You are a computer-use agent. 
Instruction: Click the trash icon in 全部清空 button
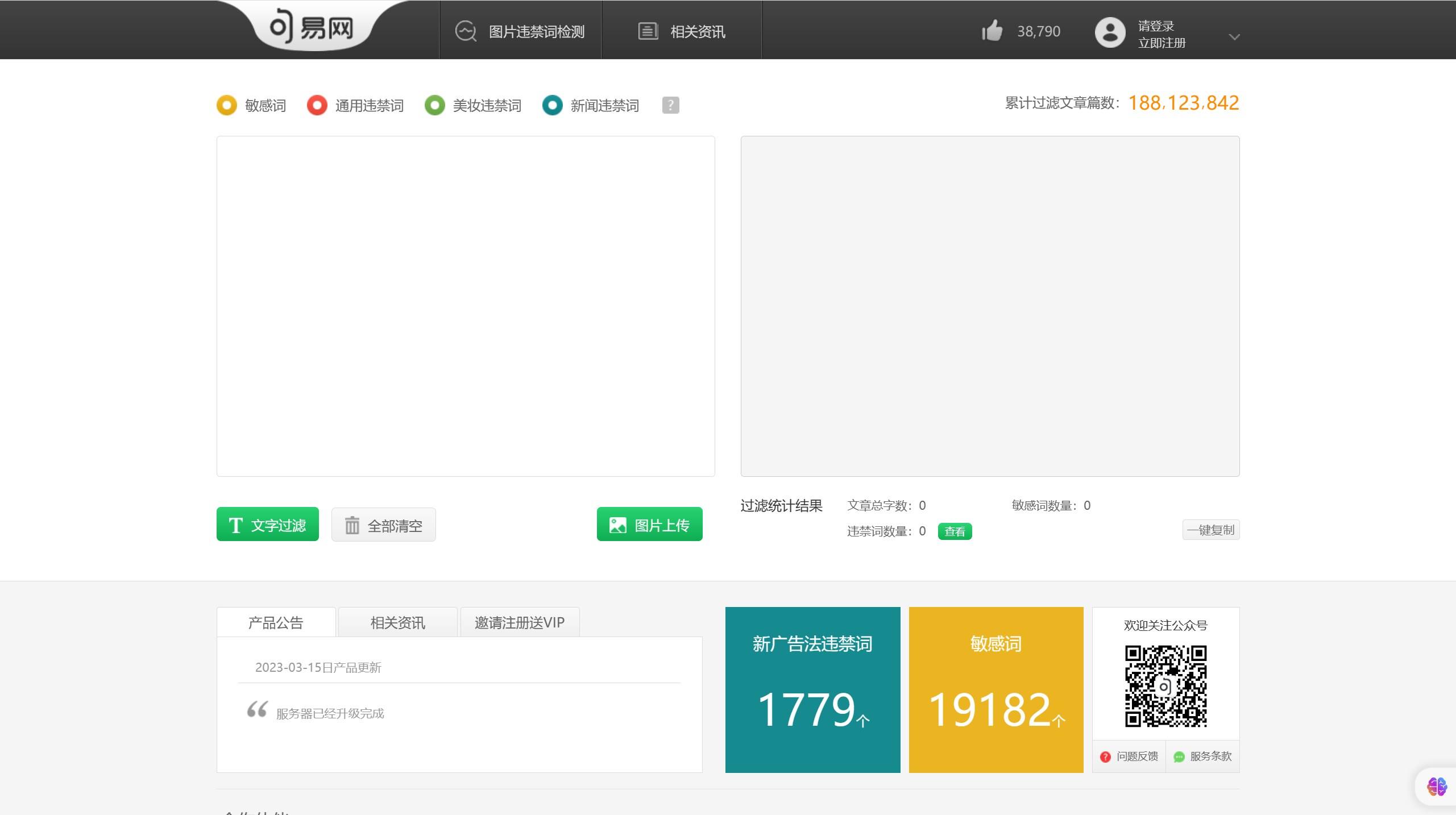(x=352, y=526)
